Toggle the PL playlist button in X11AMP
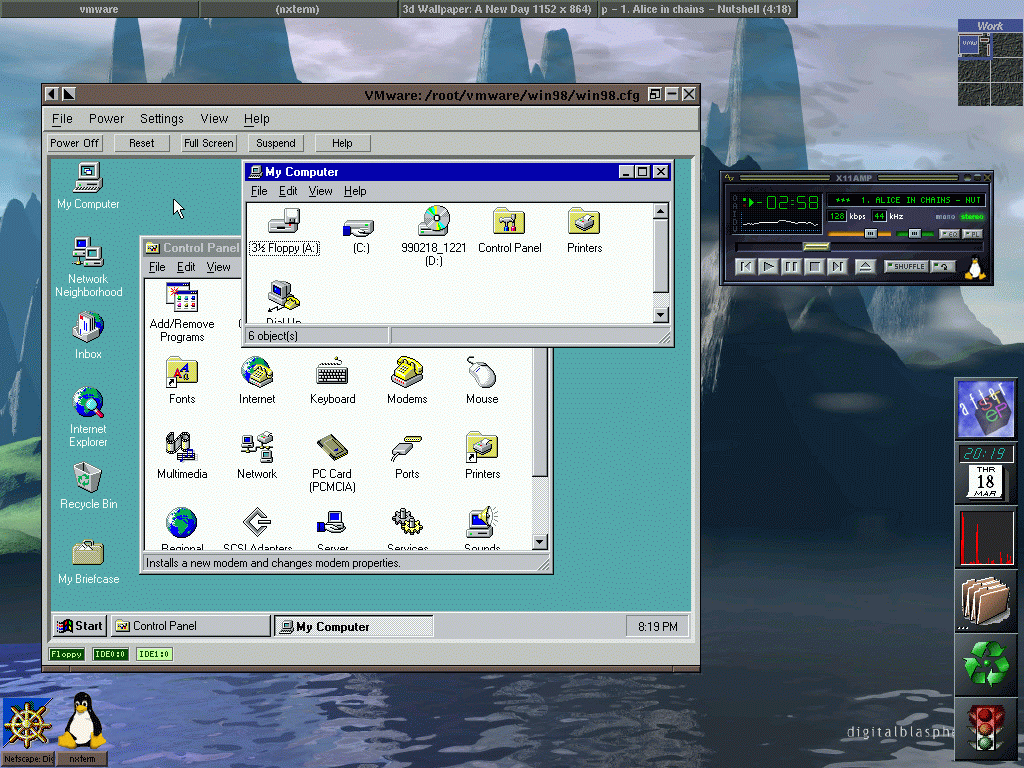Viewport: 1024px width, 768px height. click(972, 234)
